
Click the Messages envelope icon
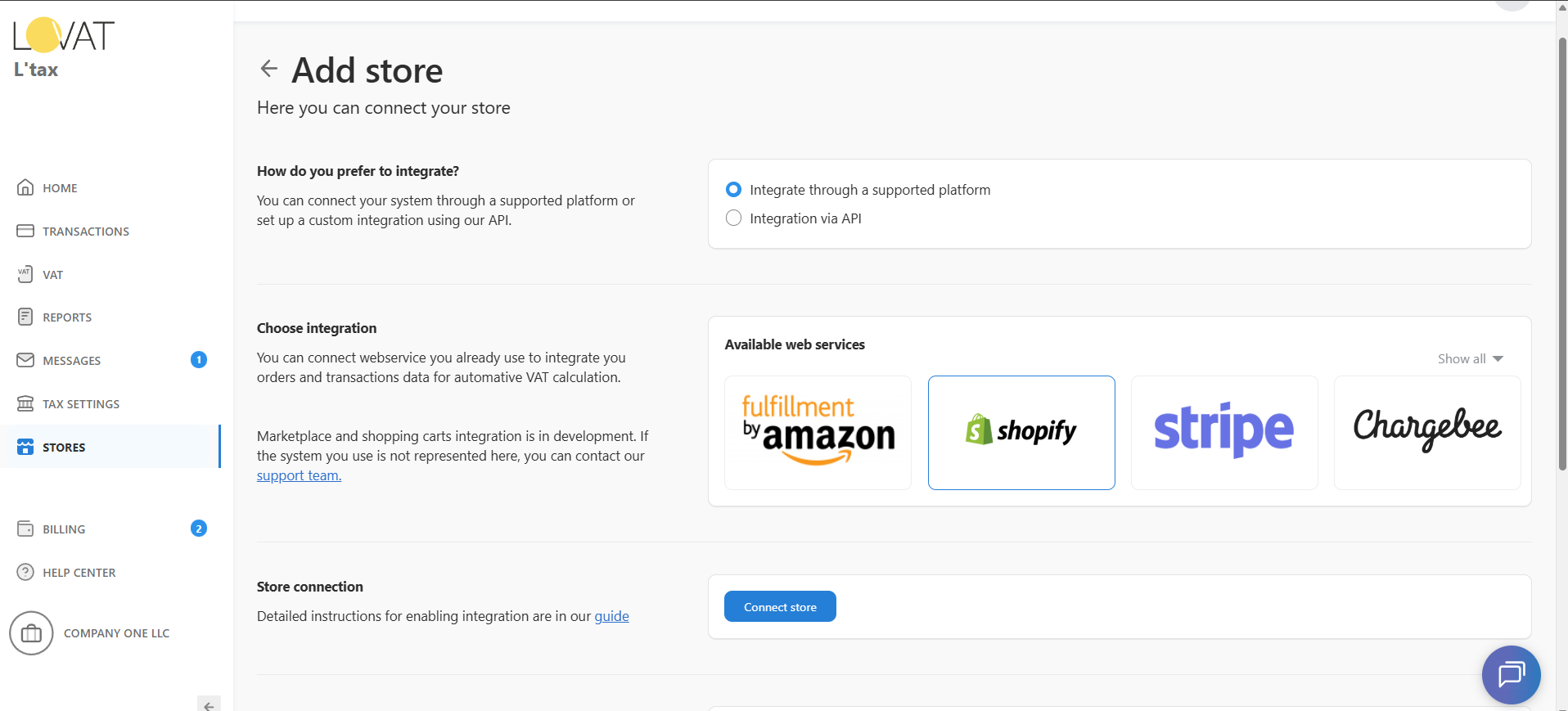(25, 360)
